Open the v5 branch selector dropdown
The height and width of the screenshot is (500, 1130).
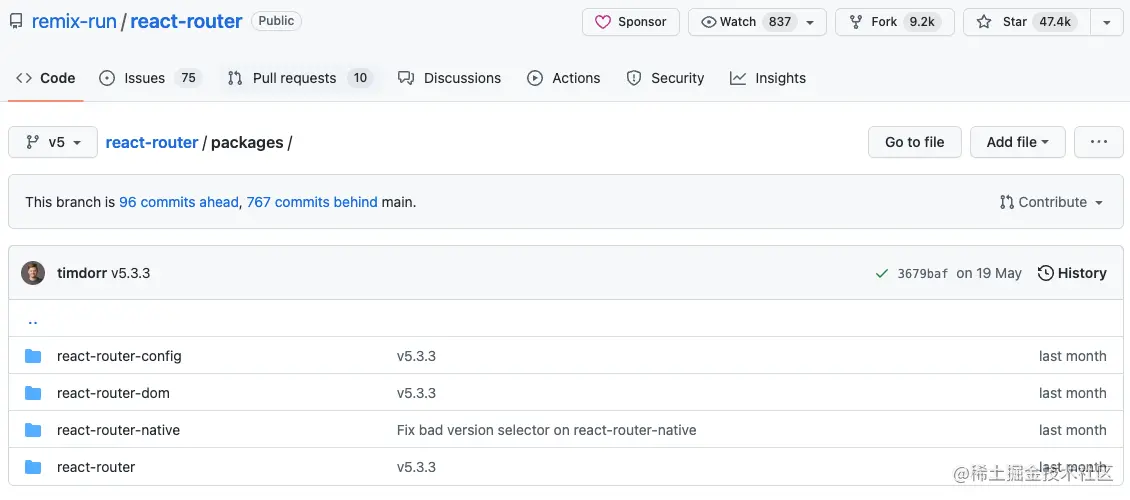pyautogui.click(x=53, y=142)
